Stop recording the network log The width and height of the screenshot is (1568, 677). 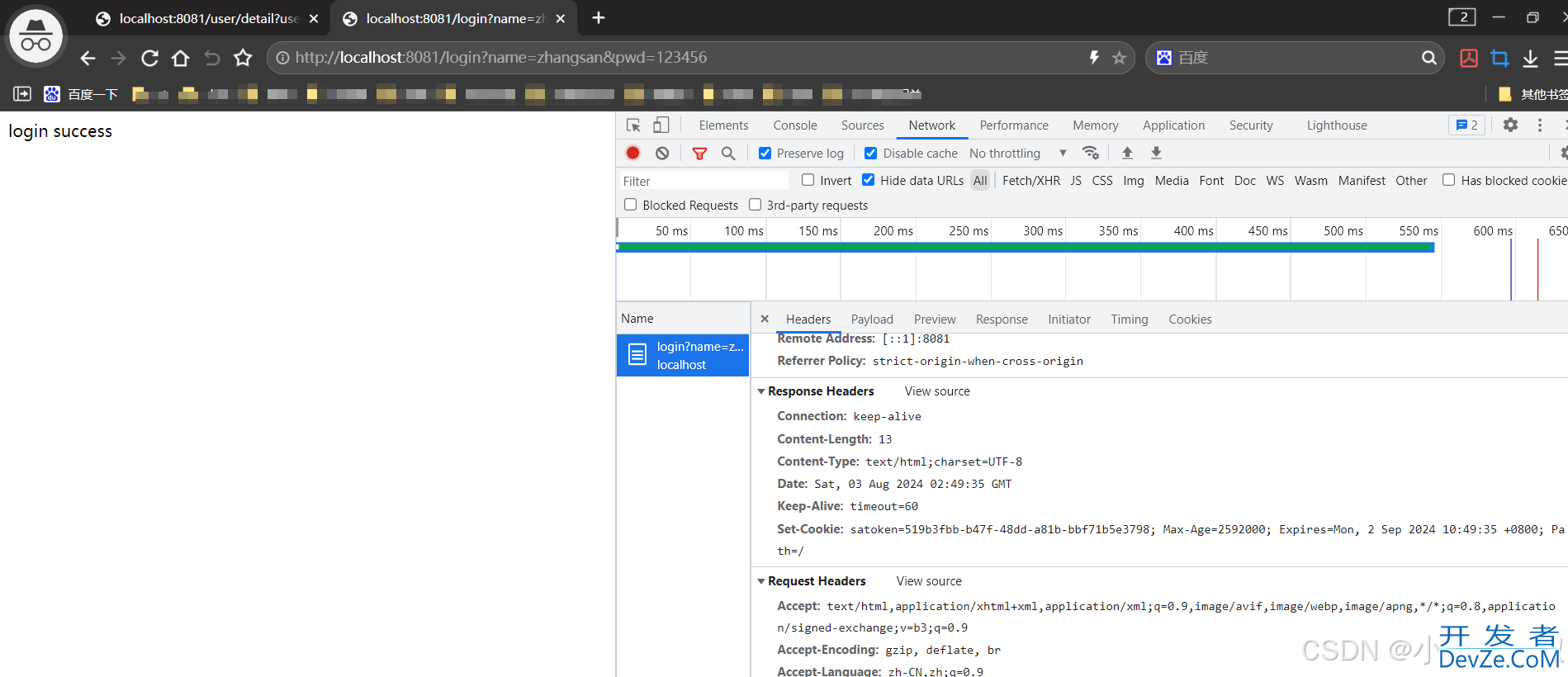point(632,153)
